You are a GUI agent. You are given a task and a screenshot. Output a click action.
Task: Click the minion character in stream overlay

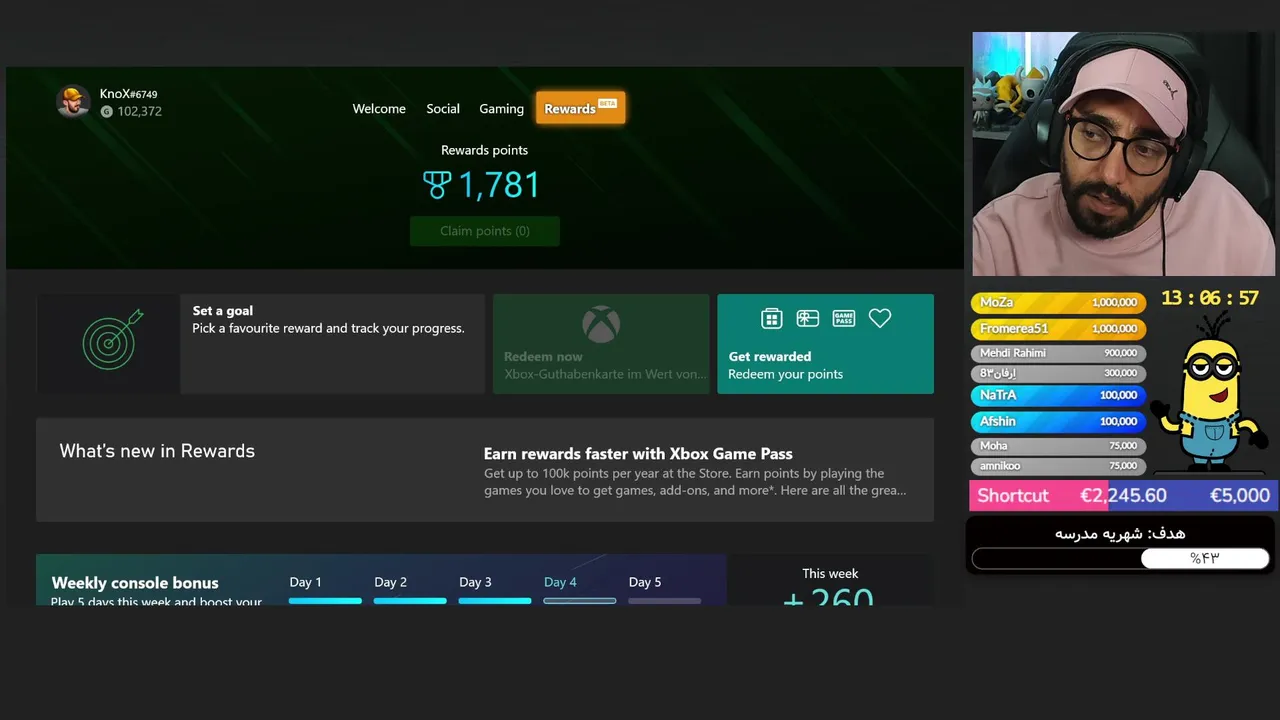1211,395
